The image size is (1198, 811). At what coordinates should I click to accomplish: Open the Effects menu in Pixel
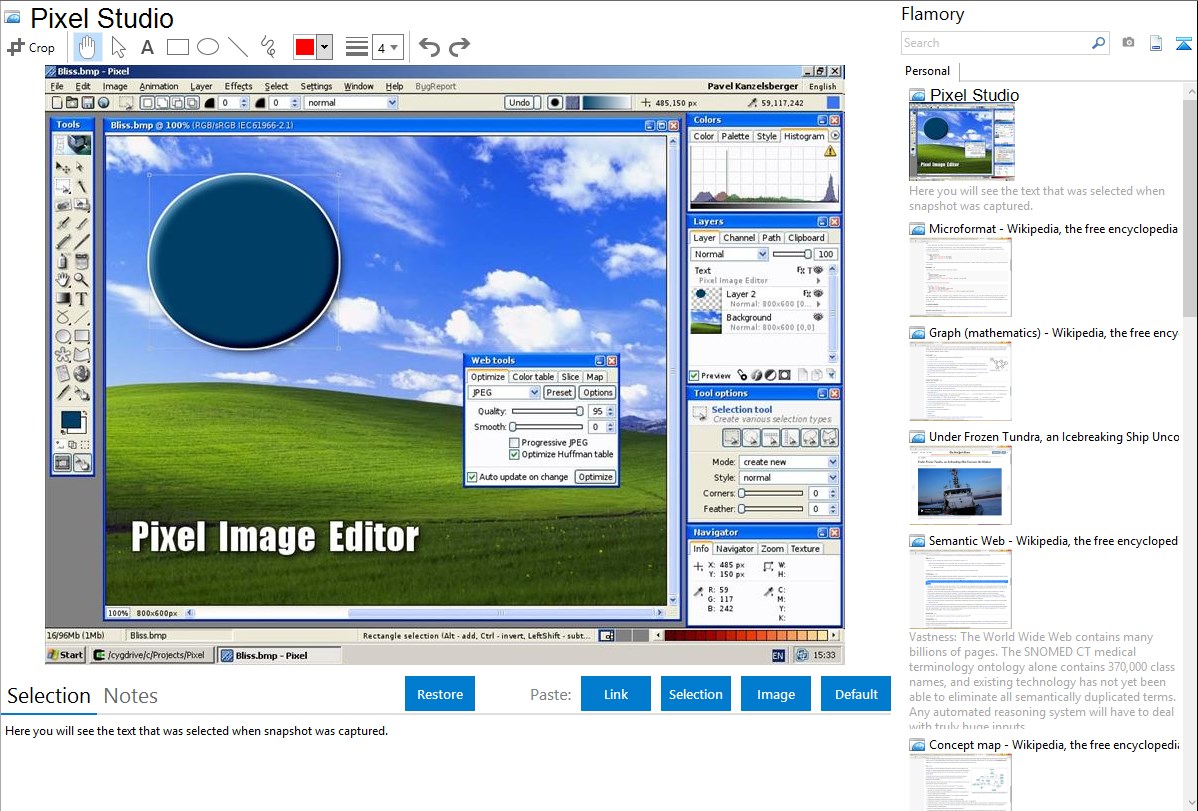point(238,86)
